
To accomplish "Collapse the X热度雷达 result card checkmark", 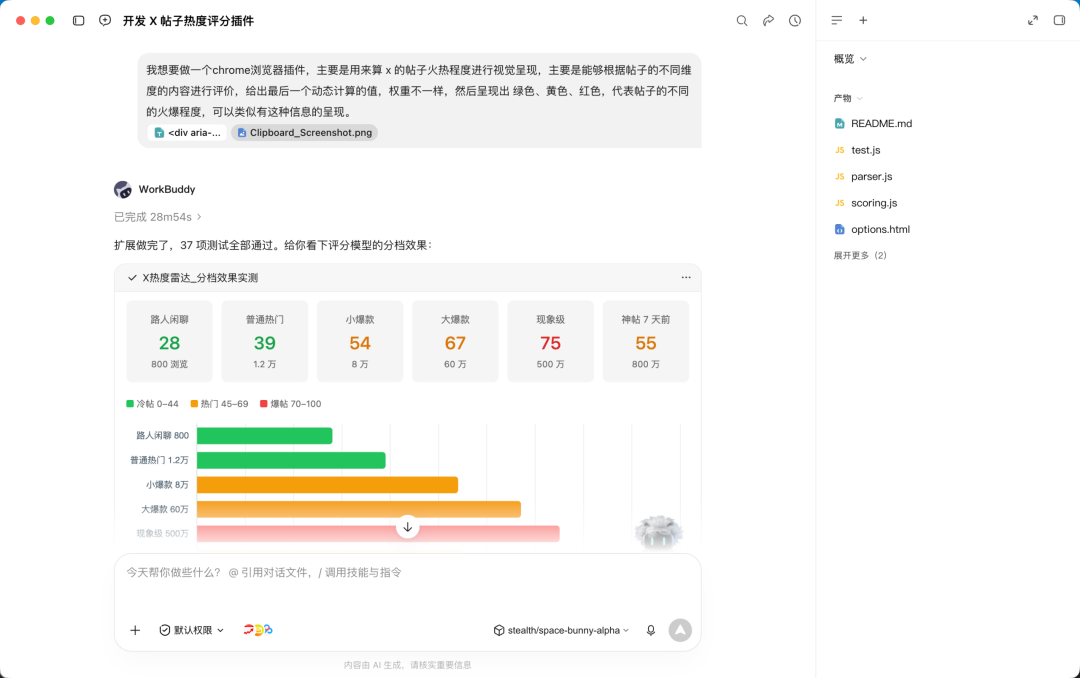I will (x=132, y=278).
